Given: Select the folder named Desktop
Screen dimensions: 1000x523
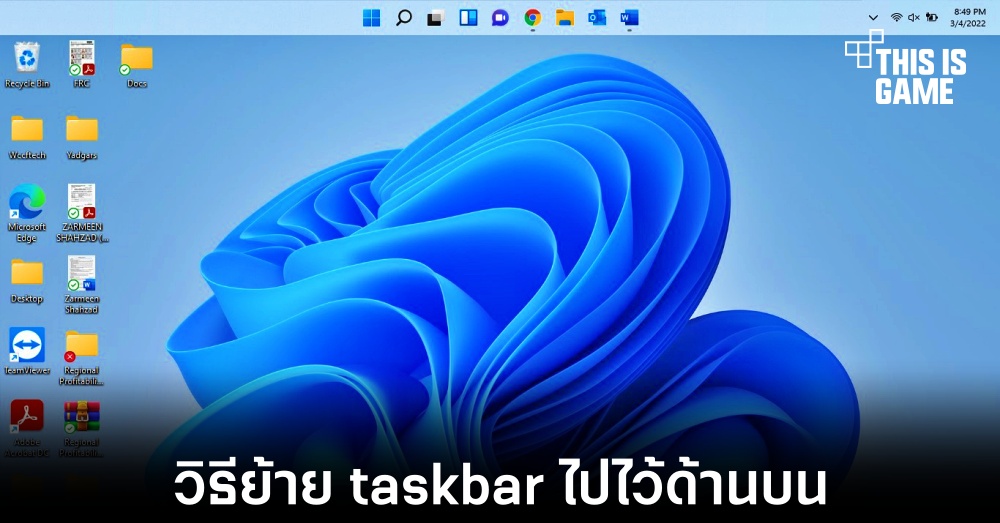Looking at the screenshot, I should click(x=27, y=281).
